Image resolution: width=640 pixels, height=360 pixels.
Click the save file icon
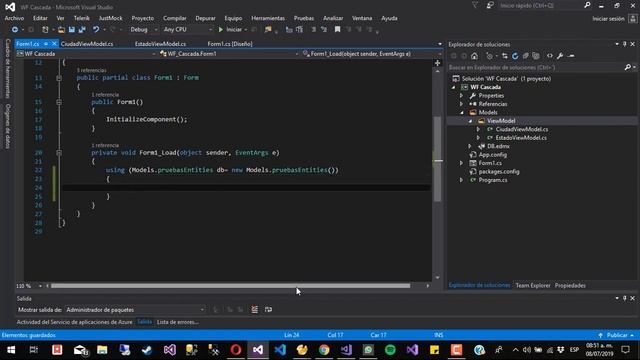72,29
